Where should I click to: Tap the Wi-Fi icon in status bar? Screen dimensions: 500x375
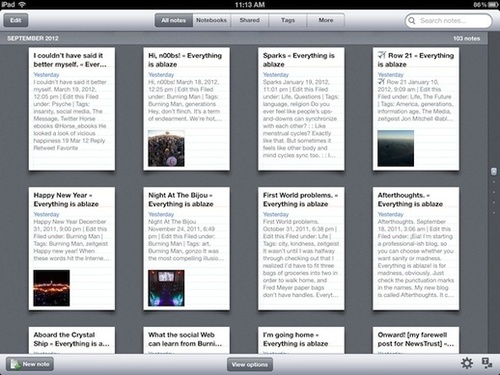22,4
